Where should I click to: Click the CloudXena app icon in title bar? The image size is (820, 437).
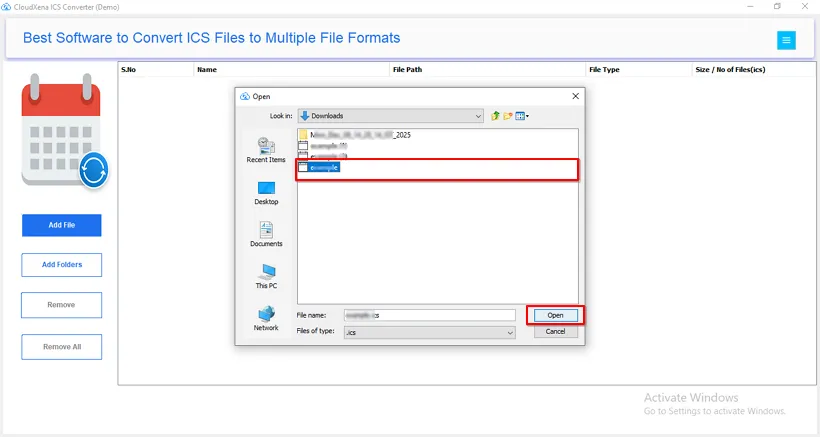tap(6, 7)
